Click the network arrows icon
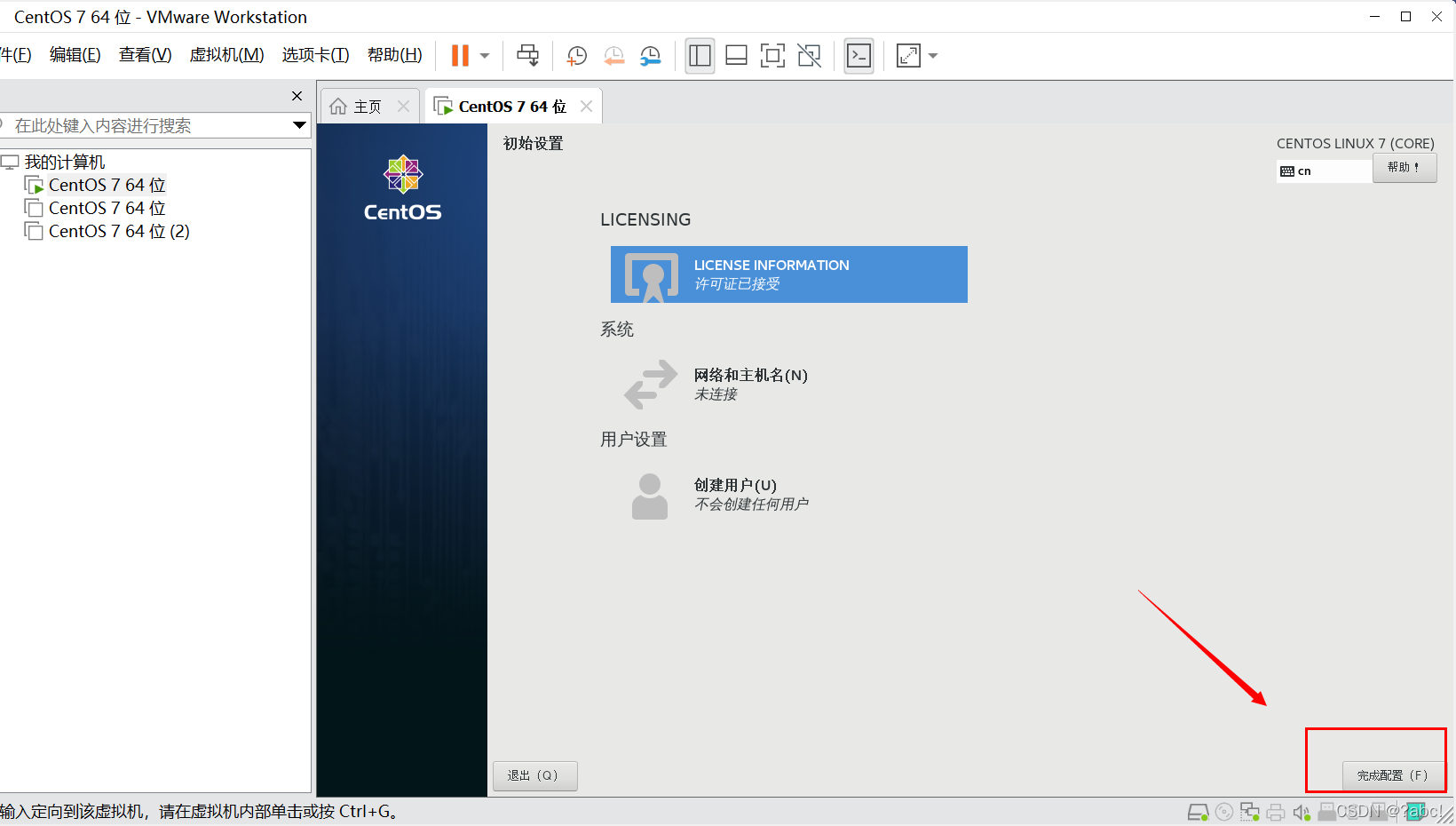 (x=651, y=384)
